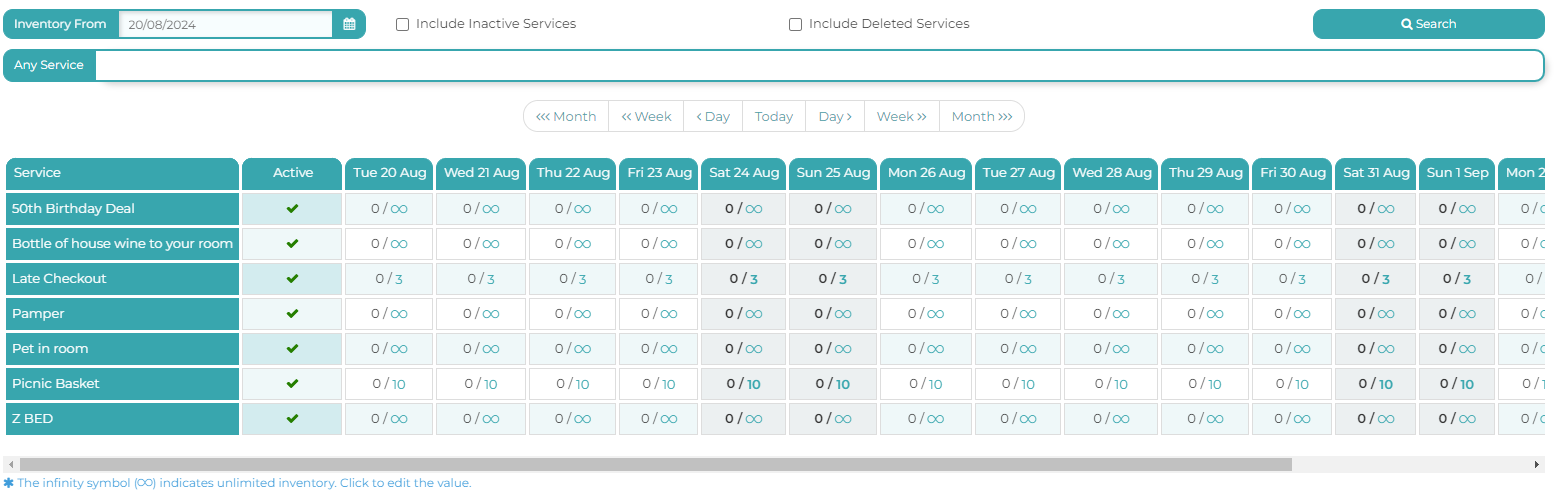Select the Z BED service row
The height and width of the screenshot is (503, 1555).
click(122, 419)
